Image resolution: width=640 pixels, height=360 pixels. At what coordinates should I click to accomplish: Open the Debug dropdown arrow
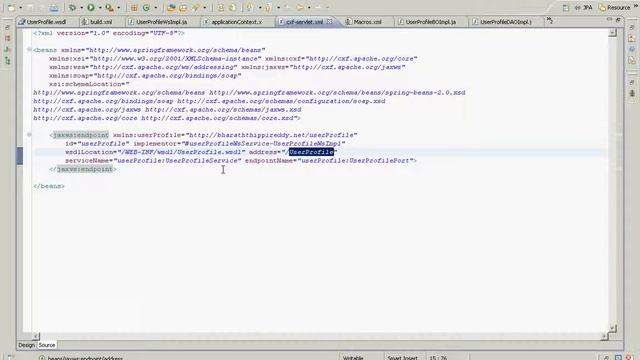coord(81,8)
